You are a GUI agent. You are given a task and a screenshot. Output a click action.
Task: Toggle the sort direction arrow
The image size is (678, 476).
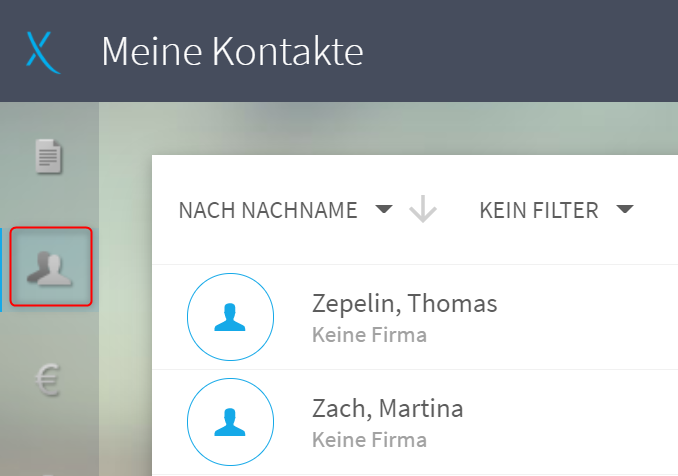point(423,209)
